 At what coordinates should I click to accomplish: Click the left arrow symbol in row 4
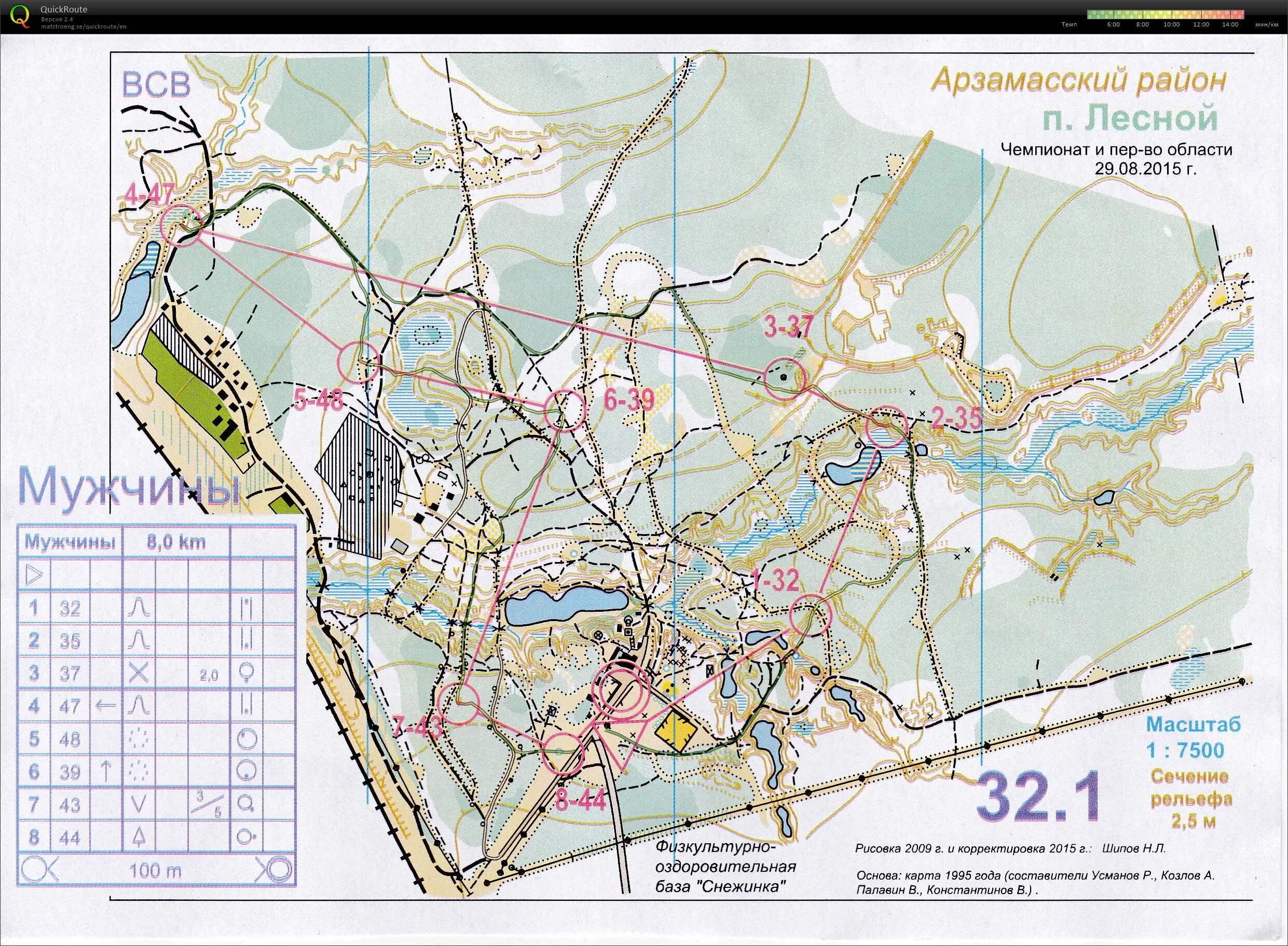pyautogui.click(x=104, y=706)
